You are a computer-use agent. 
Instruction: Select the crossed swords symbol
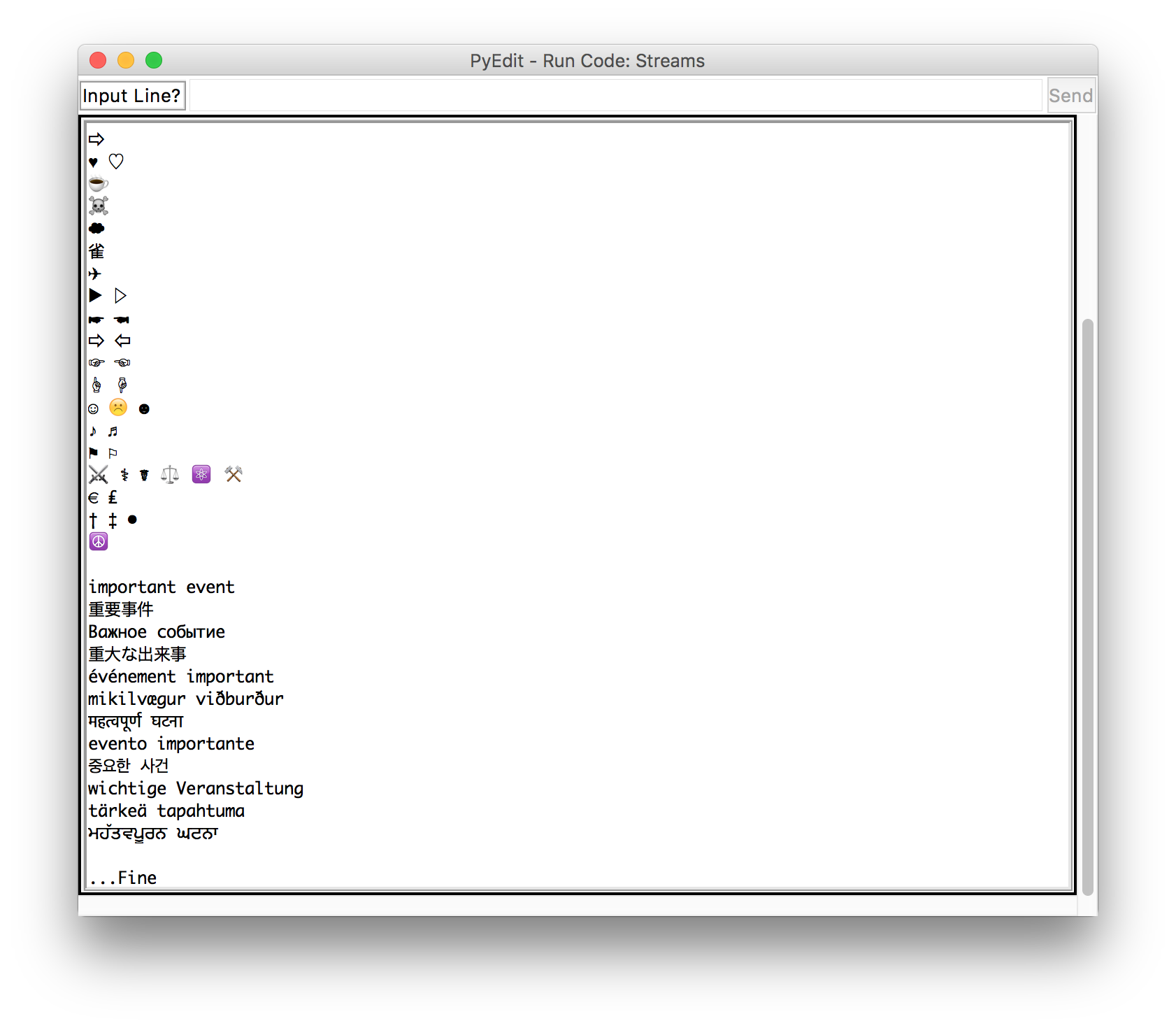[x=98, y=474]
